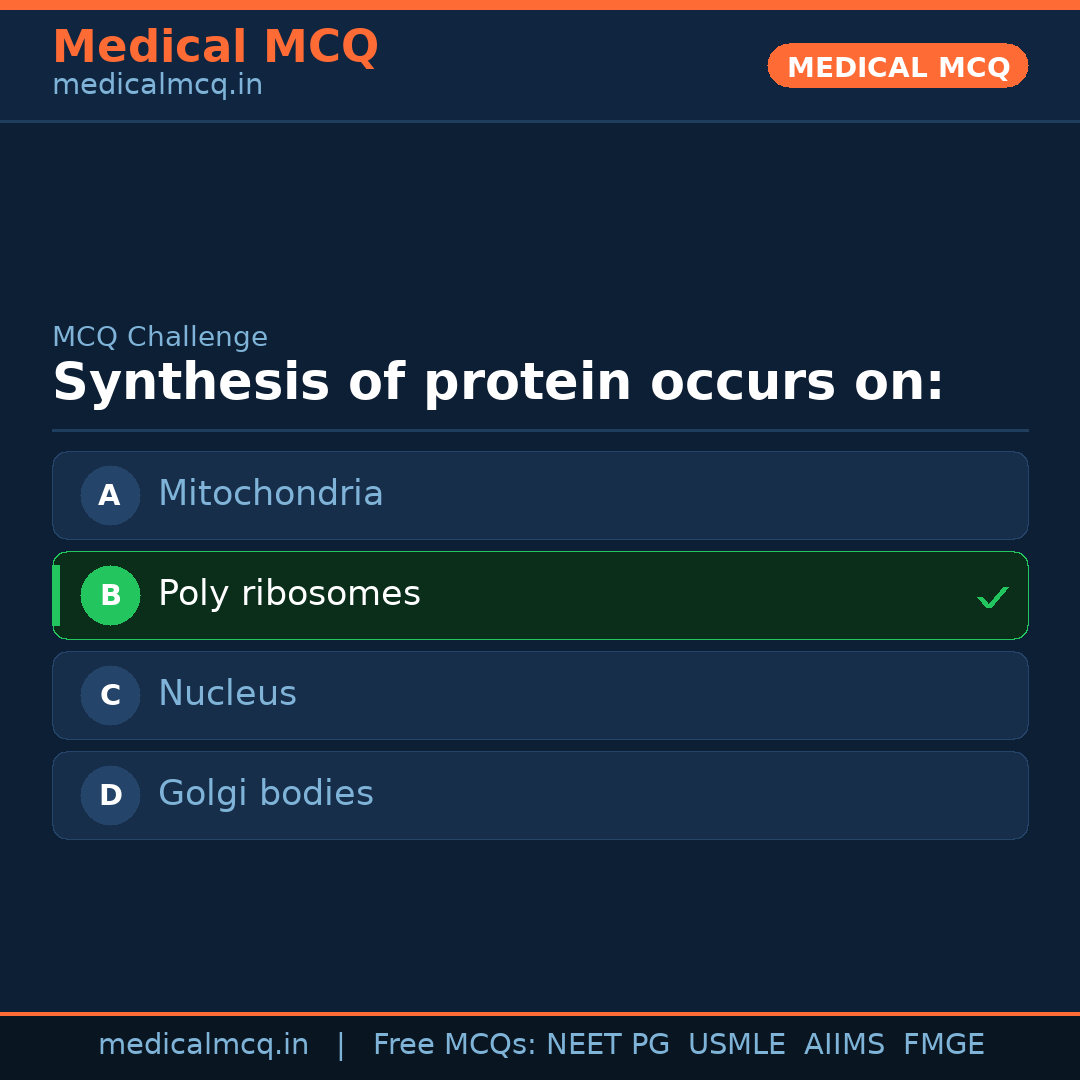Open the medicalmcq.in link in the footer
This screenshot has width=1080, height=1080.
tap(203, 1045)
